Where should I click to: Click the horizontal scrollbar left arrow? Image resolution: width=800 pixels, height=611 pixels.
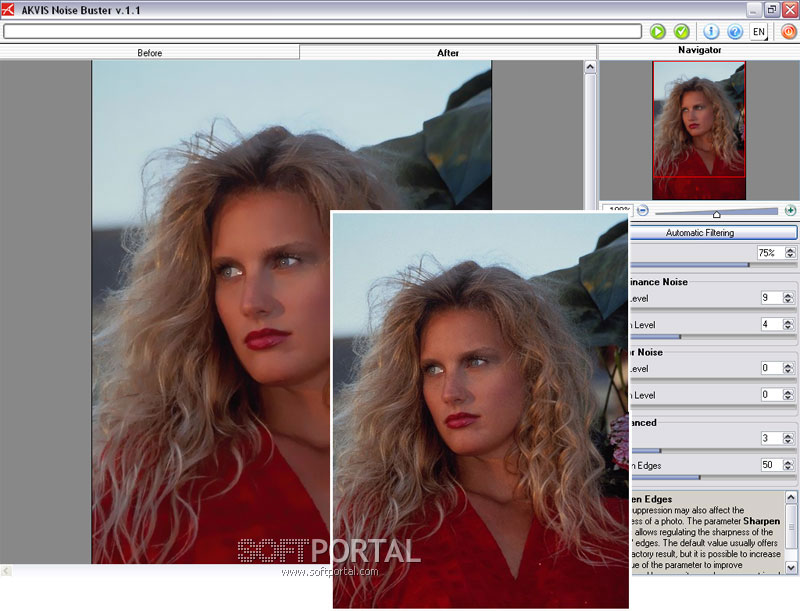6,570
